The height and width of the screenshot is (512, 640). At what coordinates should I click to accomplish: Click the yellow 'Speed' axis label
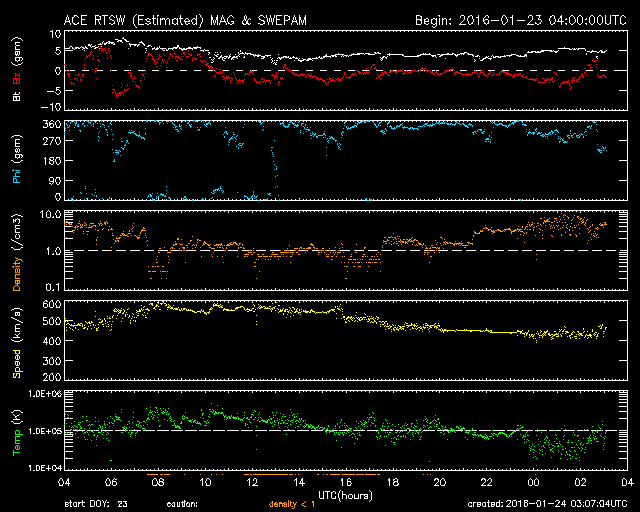point(17,364)
